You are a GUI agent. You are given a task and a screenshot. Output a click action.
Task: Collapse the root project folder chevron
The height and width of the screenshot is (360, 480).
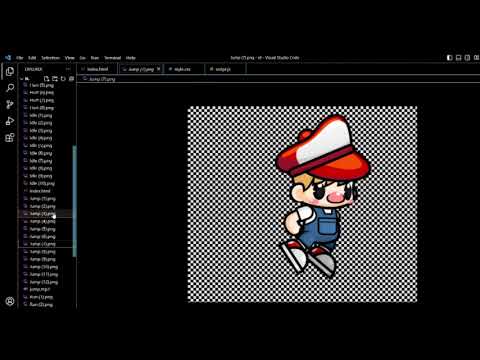pos(22,79)
